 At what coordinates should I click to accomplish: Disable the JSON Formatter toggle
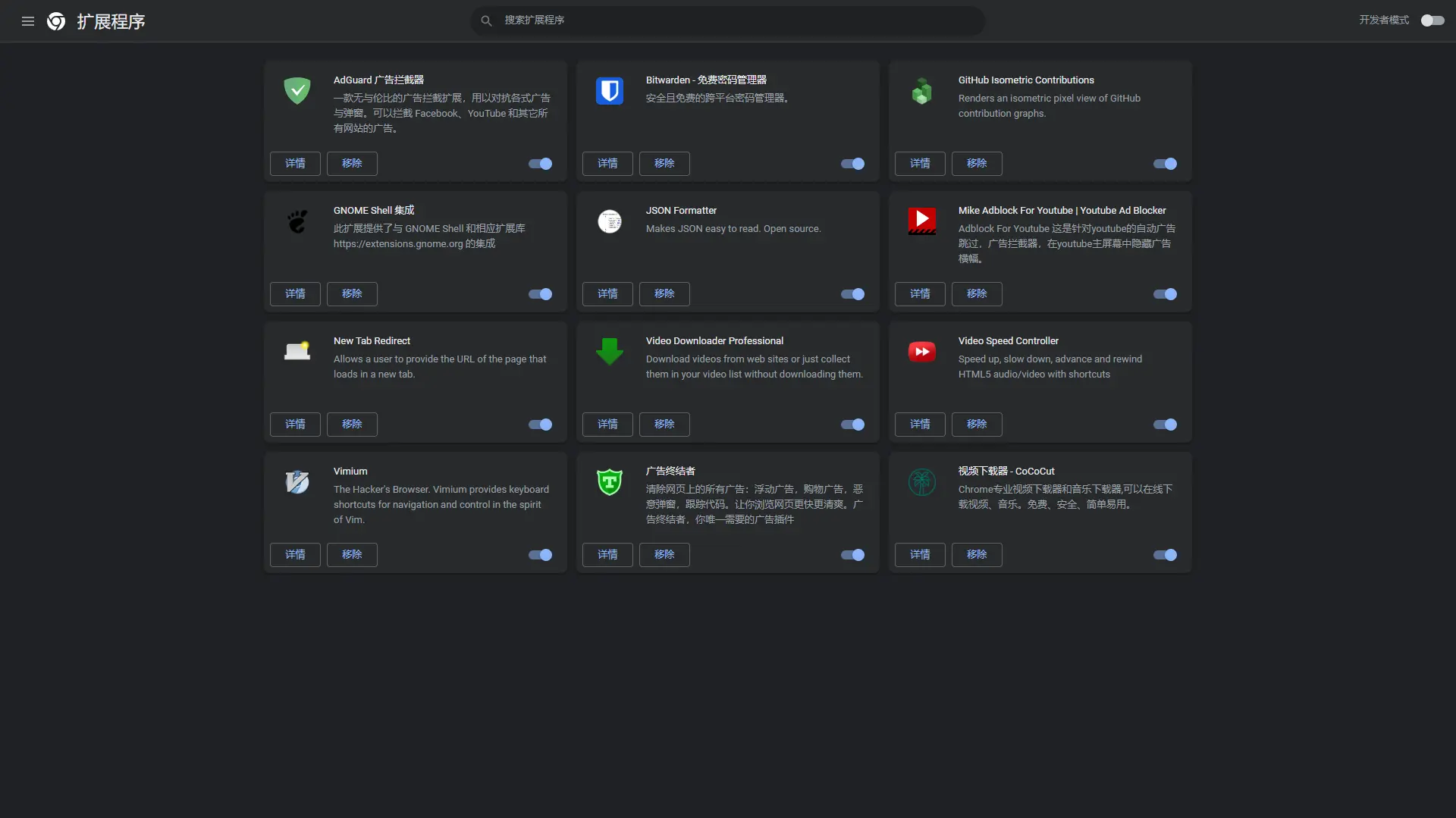(x=853, y=294)
